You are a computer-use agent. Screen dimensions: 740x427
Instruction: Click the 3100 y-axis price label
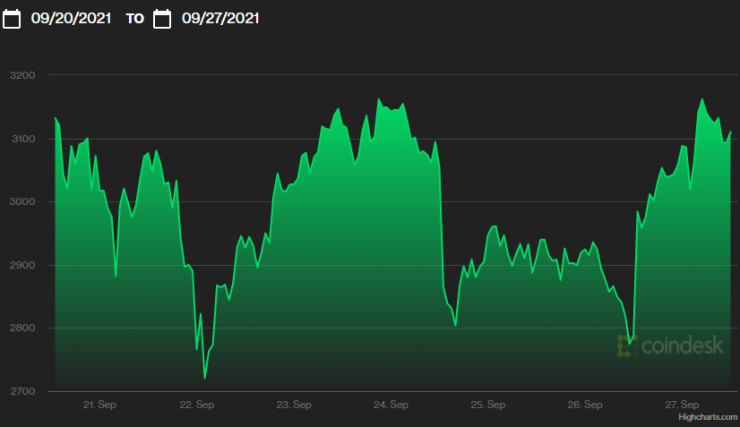pos(22,139)
